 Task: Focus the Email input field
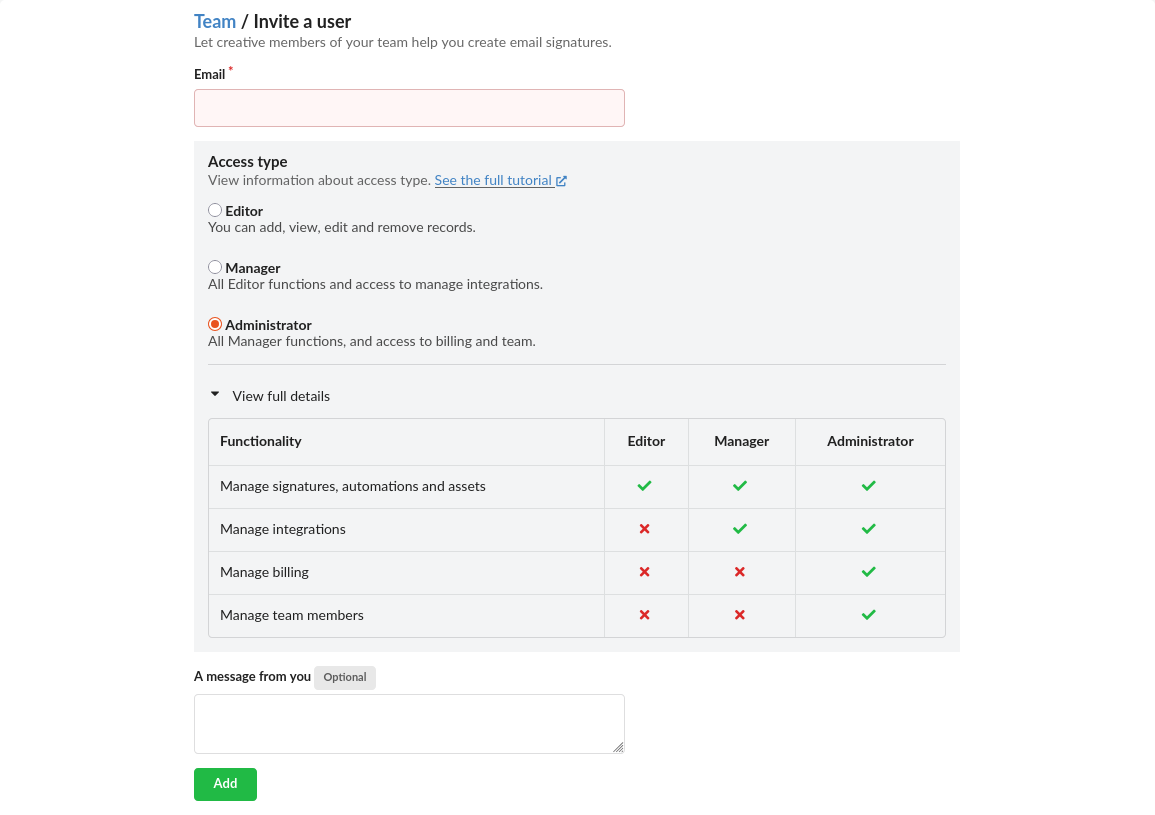click(x=409, y=108)
